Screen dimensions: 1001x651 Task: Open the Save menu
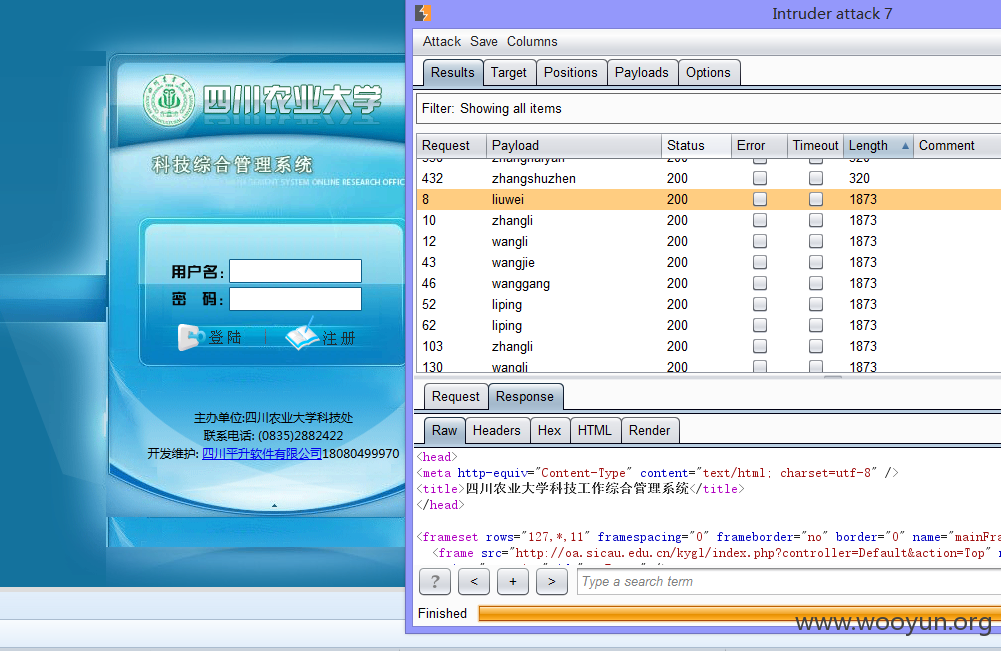(484, 41)
